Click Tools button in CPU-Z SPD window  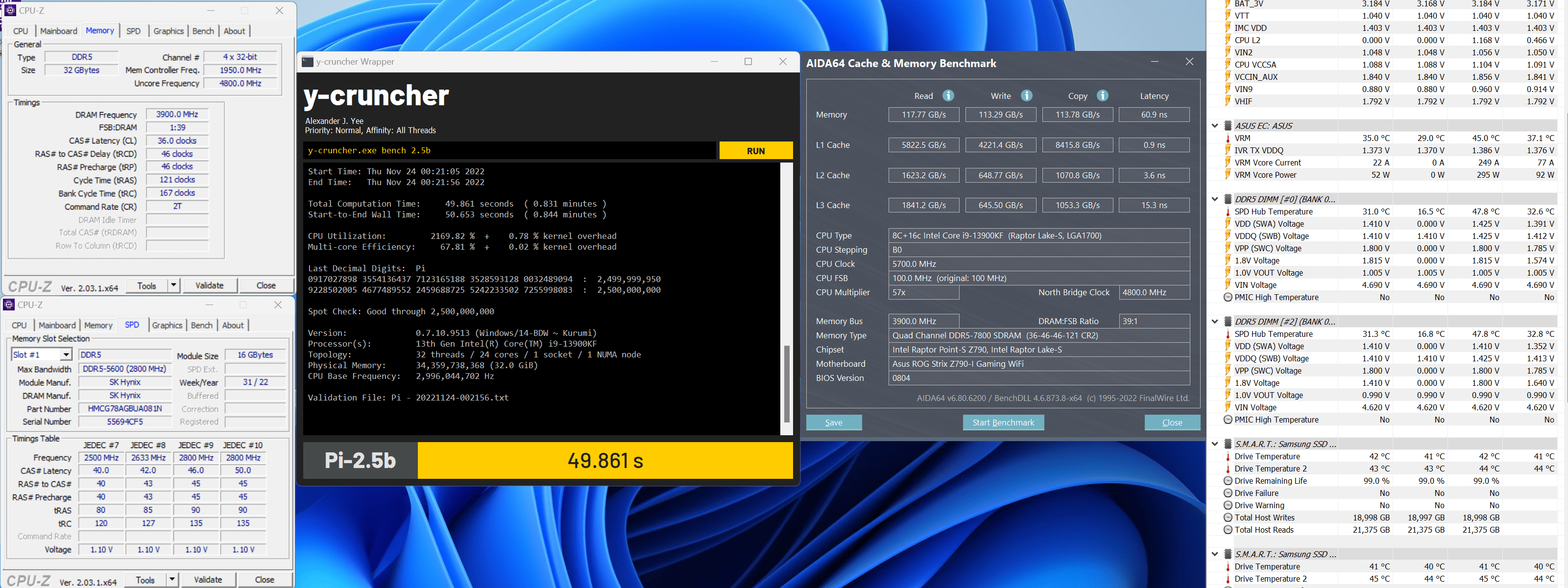(145, 580)
